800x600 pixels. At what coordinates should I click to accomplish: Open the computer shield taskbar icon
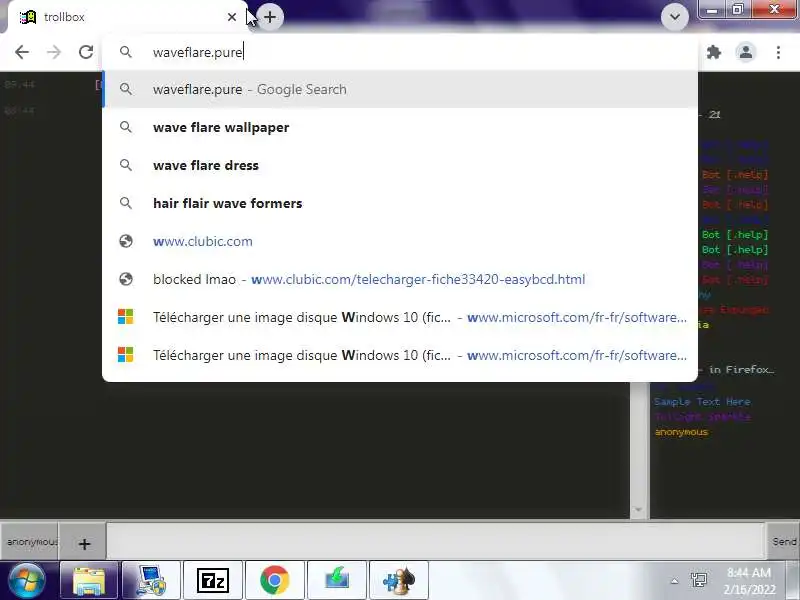click(x=151, y=581)
